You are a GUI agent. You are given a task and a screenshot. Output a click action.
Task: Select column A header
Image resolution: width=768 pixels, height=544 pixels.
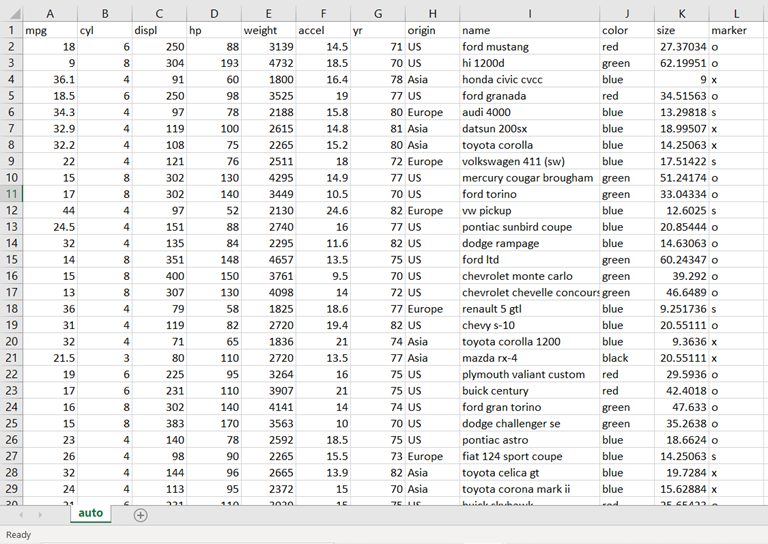point(50,14)
